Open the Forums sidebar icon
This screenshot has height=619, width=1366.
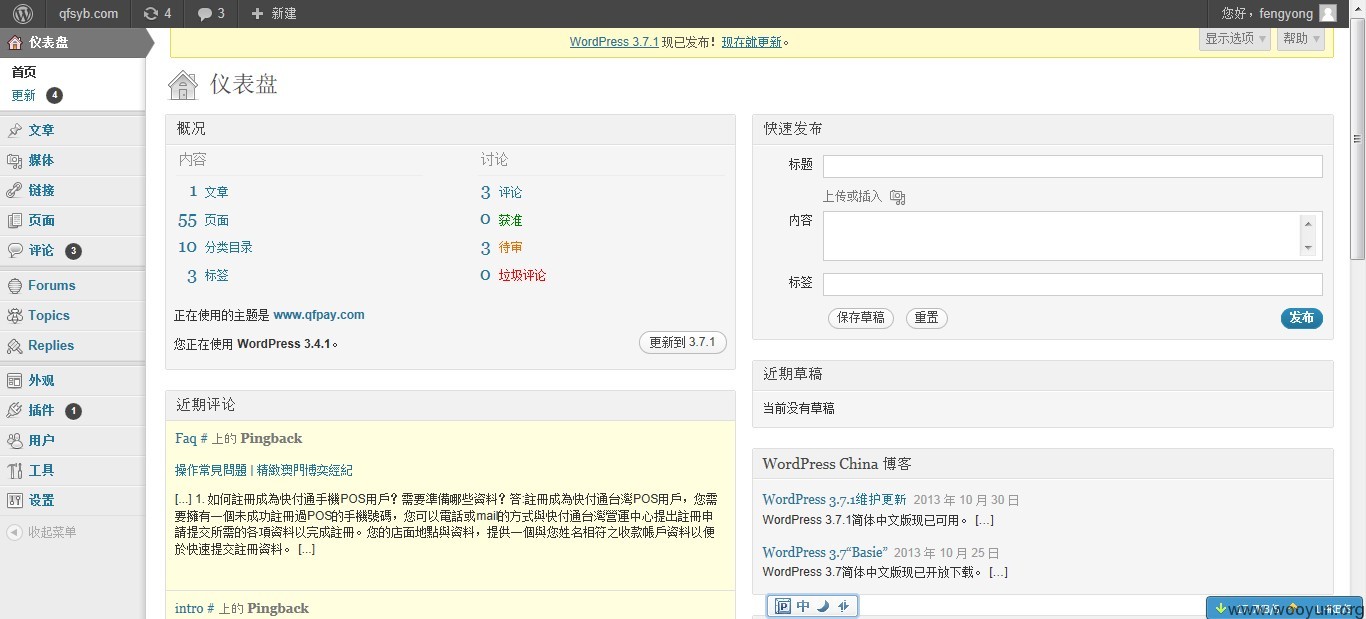point(14,285)
